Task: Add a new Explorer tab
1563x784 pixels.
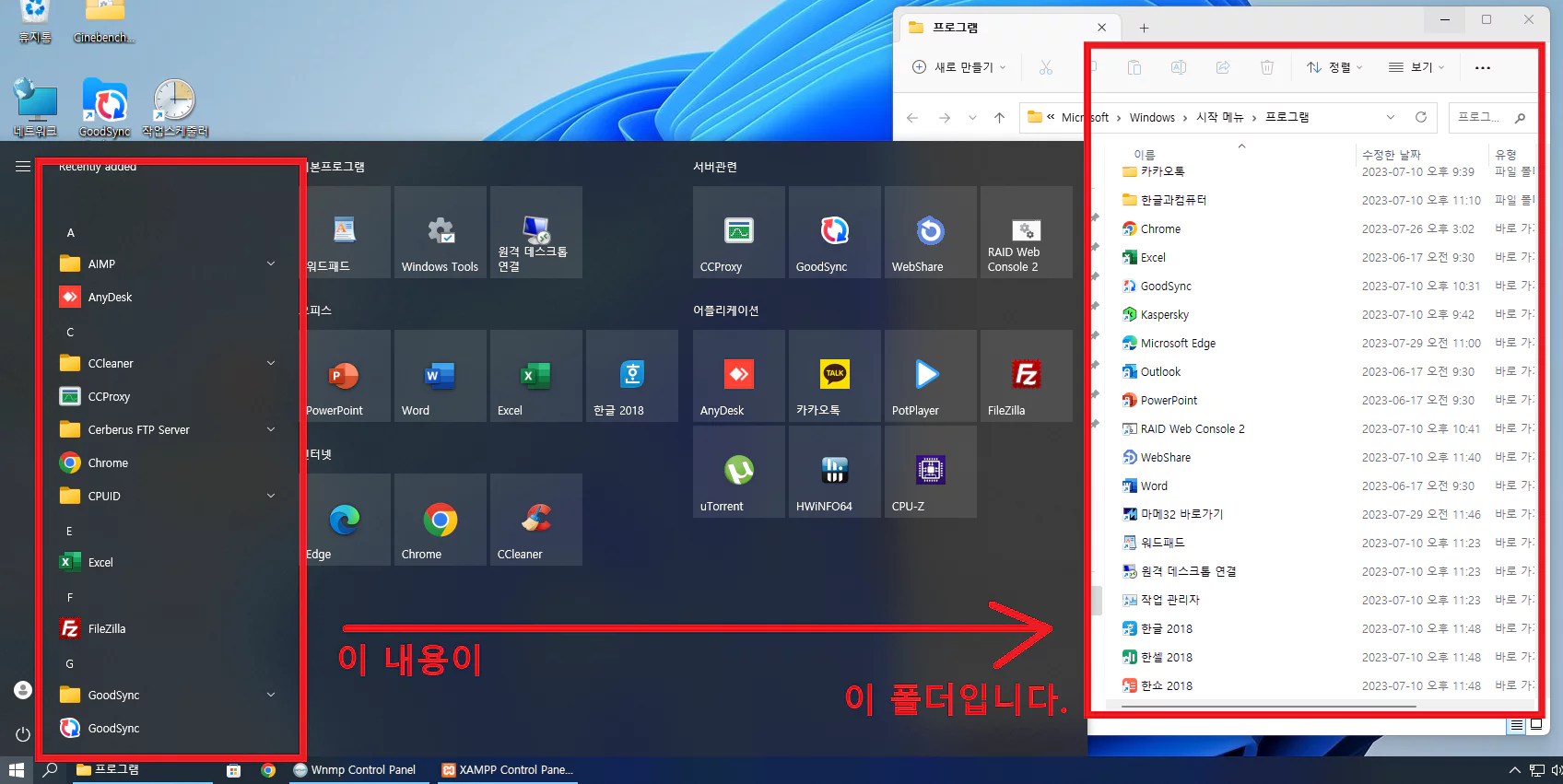Action: pyautogui.click(x=1144, y=28)
